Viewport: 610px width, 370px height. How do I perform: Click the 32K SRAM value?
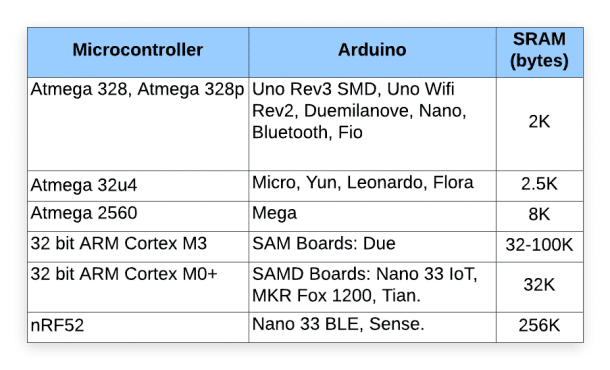[540, 287]
